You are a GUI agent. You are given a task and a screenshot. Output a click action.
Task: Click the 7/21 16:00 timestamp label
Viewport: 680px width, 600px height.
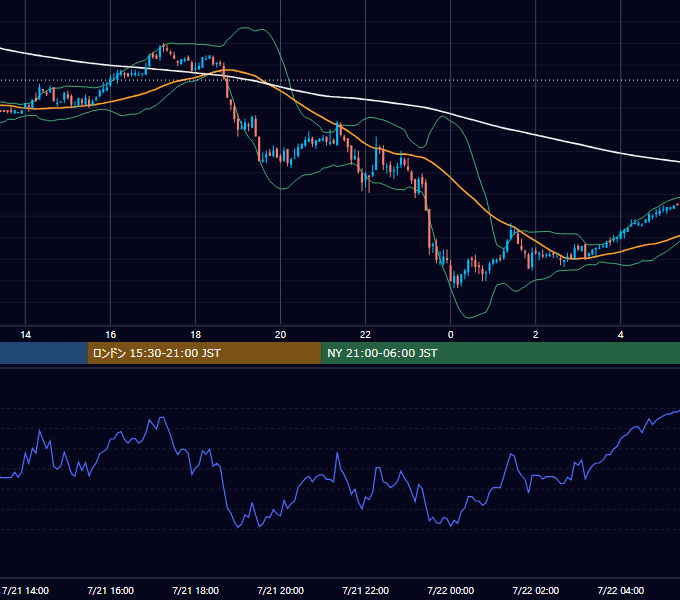point(111,590)
